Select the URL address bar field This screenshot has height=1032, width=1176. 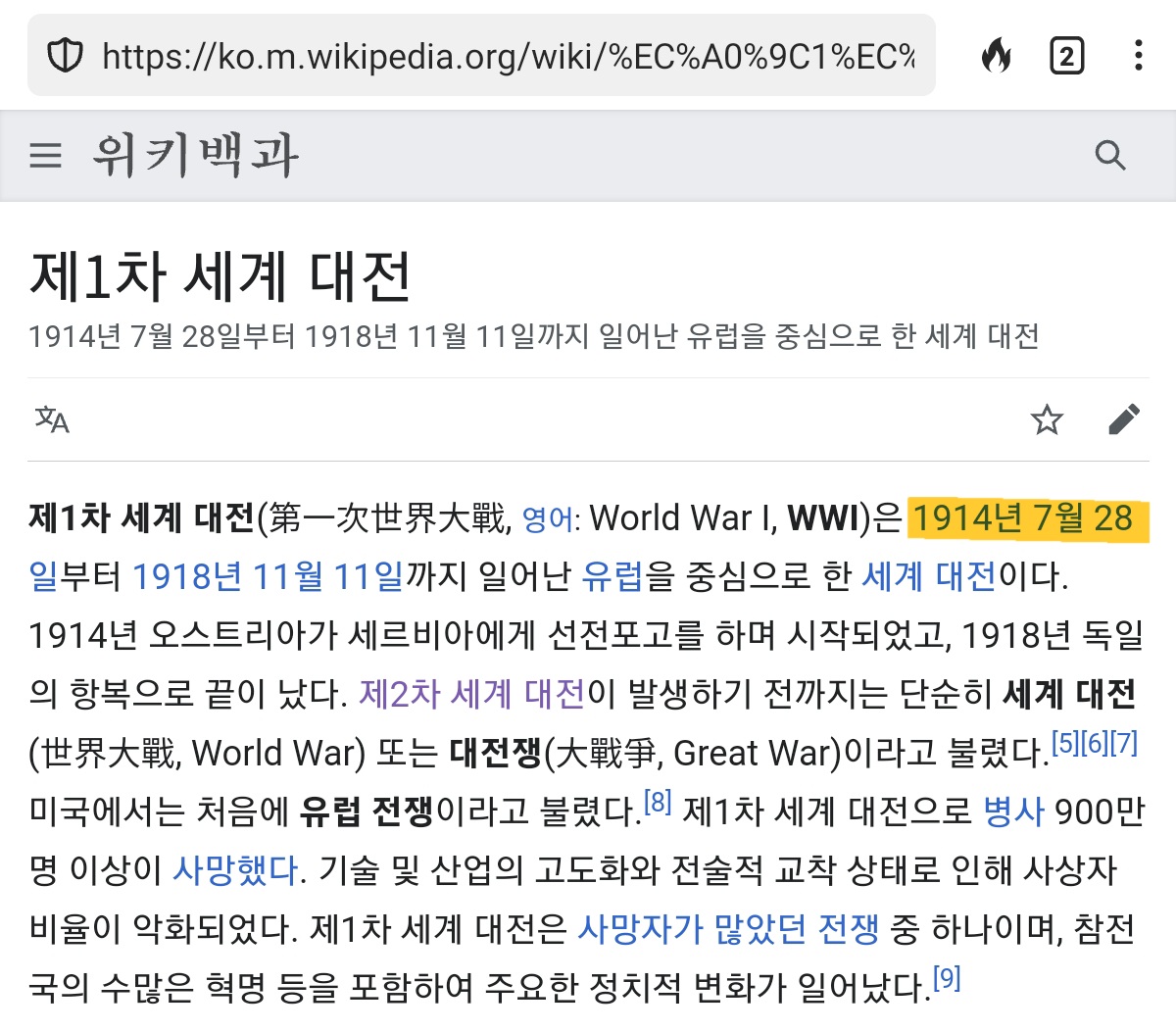(x=481, y=55)
